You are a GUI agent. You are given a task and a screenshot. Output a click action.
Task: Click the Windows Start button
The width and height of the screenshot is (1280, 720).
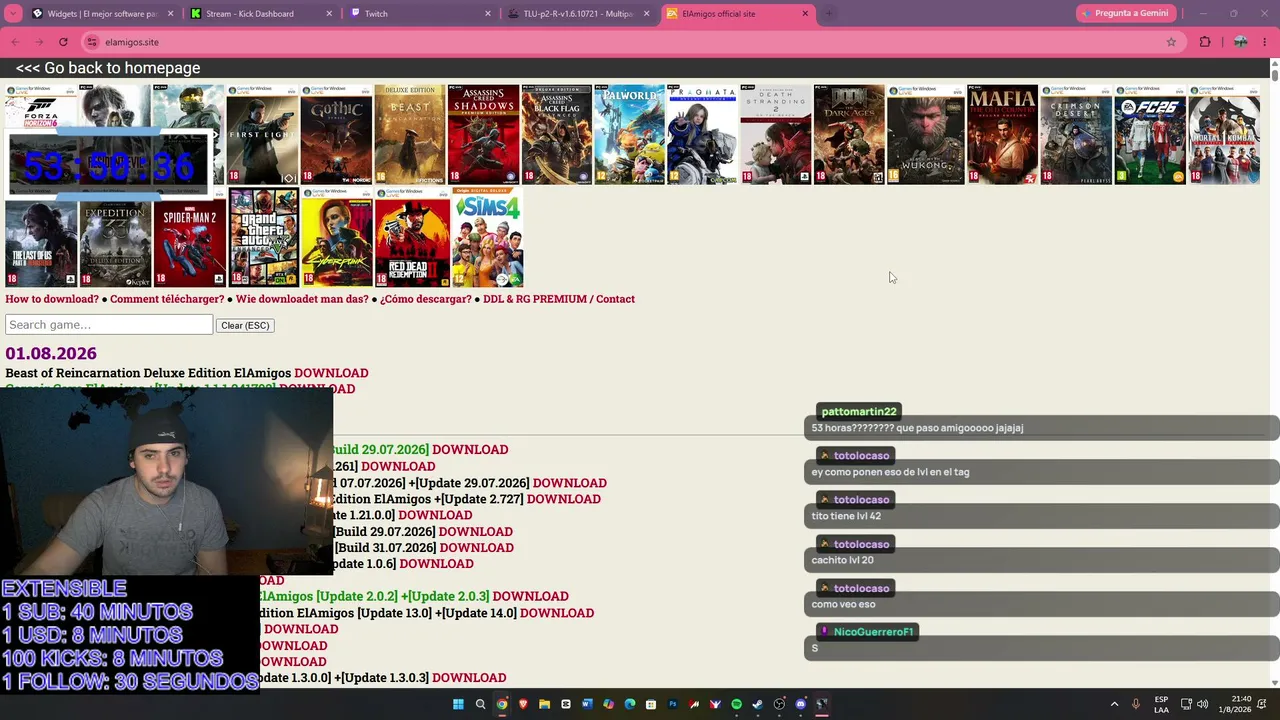458,704
